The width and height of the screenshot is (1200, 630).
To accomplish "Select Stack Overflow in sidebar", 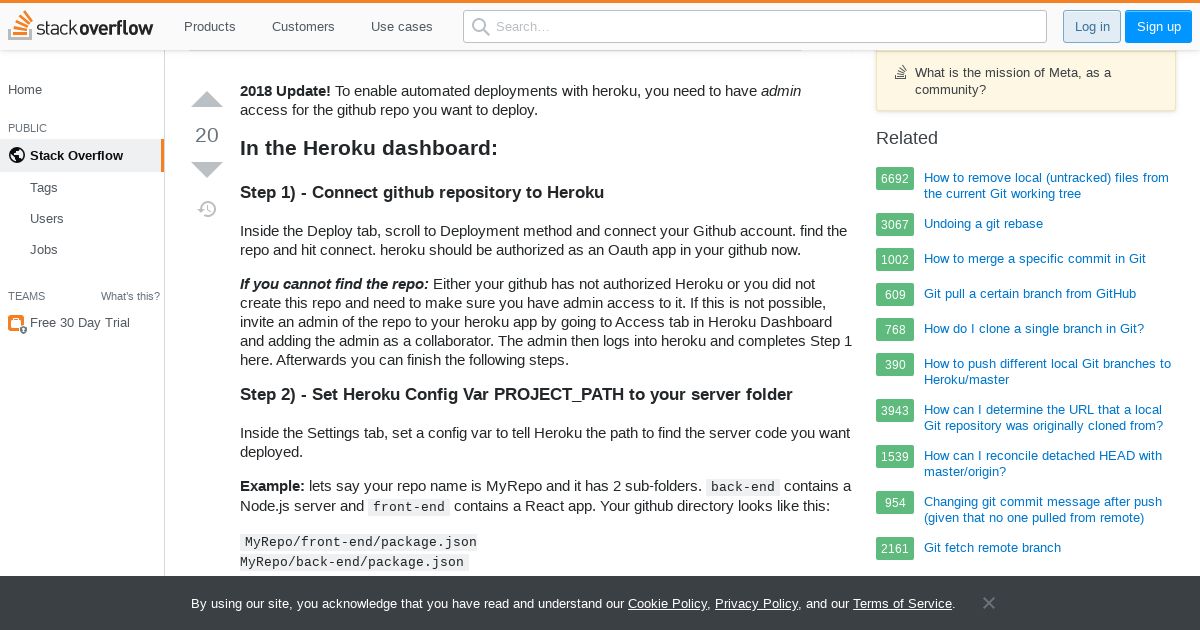I will (82, 155).
